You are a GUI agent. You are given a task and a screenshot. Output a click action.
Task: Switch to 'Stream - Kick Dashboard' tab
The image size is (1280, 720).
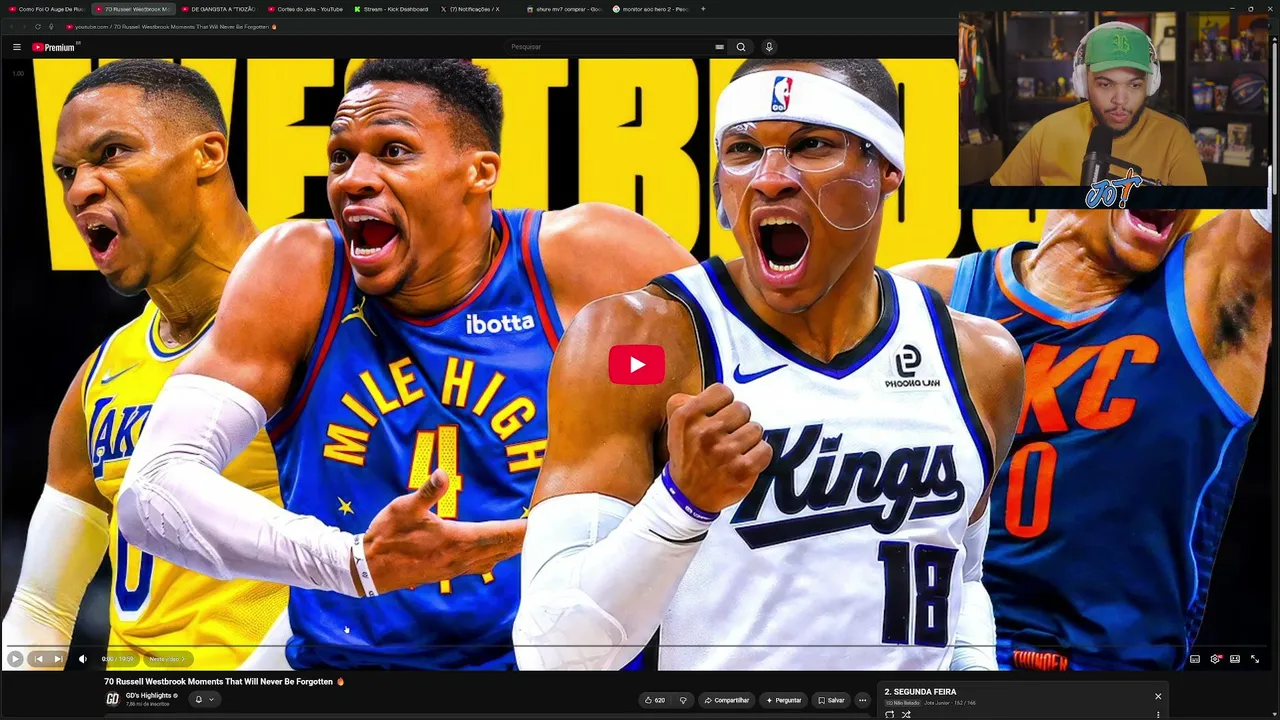tap(392, 9)
